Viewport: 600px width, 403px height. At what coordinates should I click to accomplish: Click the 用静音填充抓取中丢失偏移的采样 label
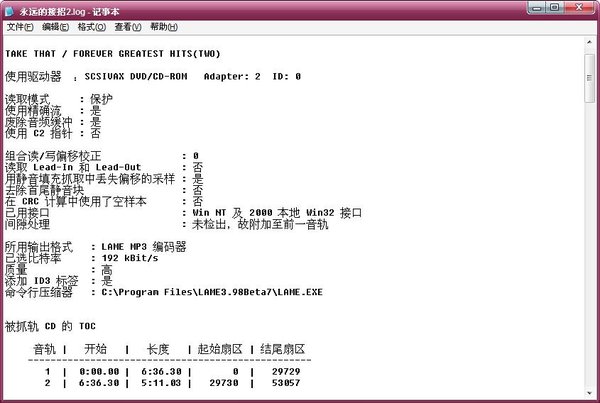click(x=90, y=179)
